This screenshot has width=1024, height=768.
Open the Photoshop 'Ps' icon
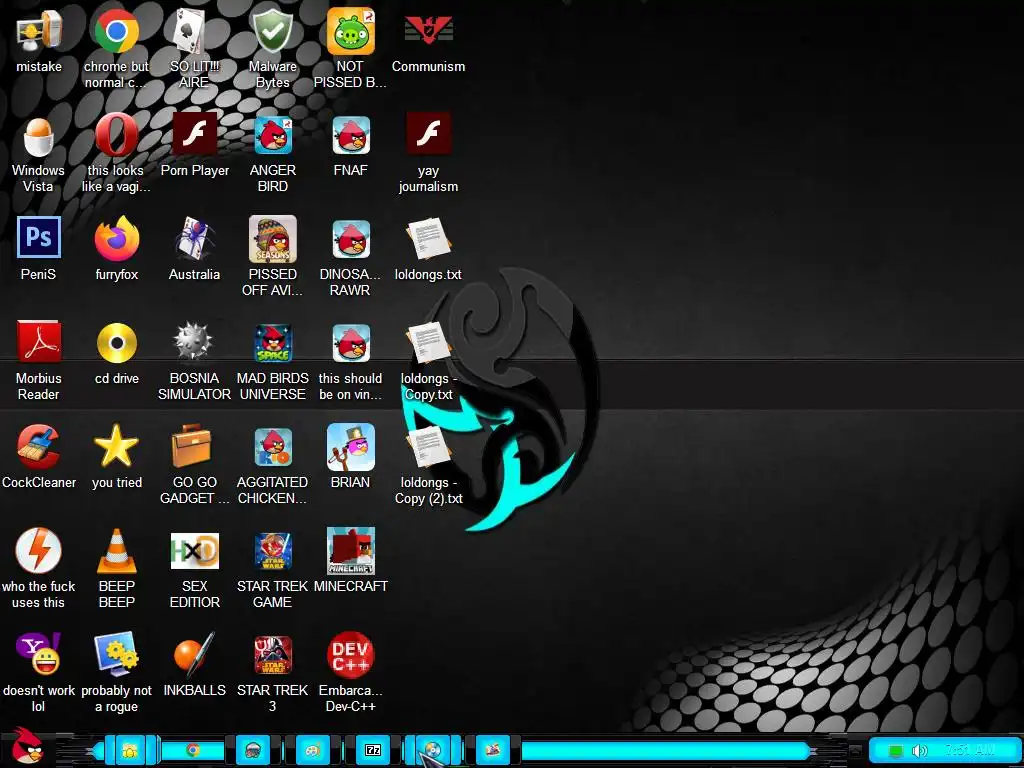coord(39,237)
